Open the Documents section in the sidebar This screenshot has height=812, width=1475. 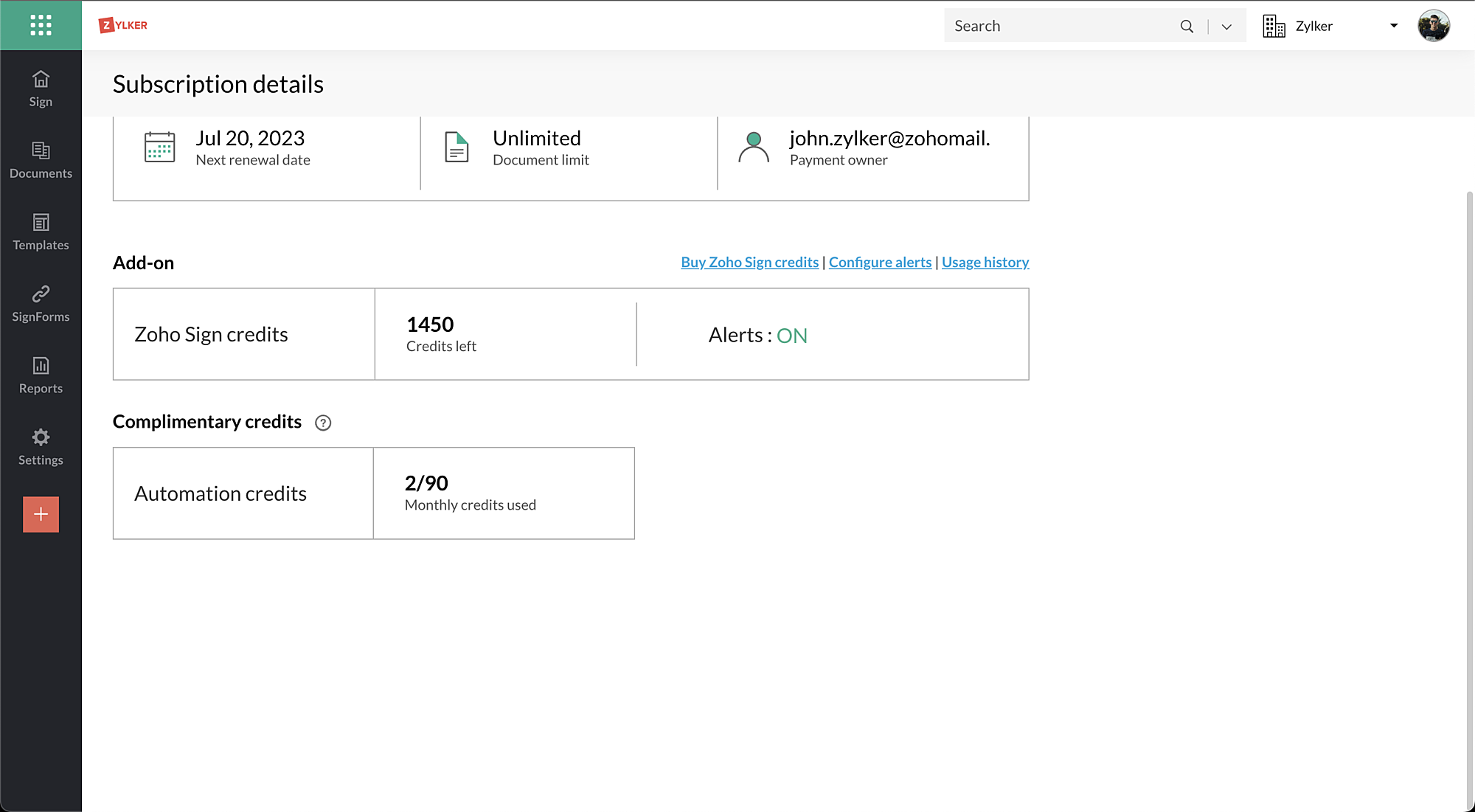(x=41, y=159)
